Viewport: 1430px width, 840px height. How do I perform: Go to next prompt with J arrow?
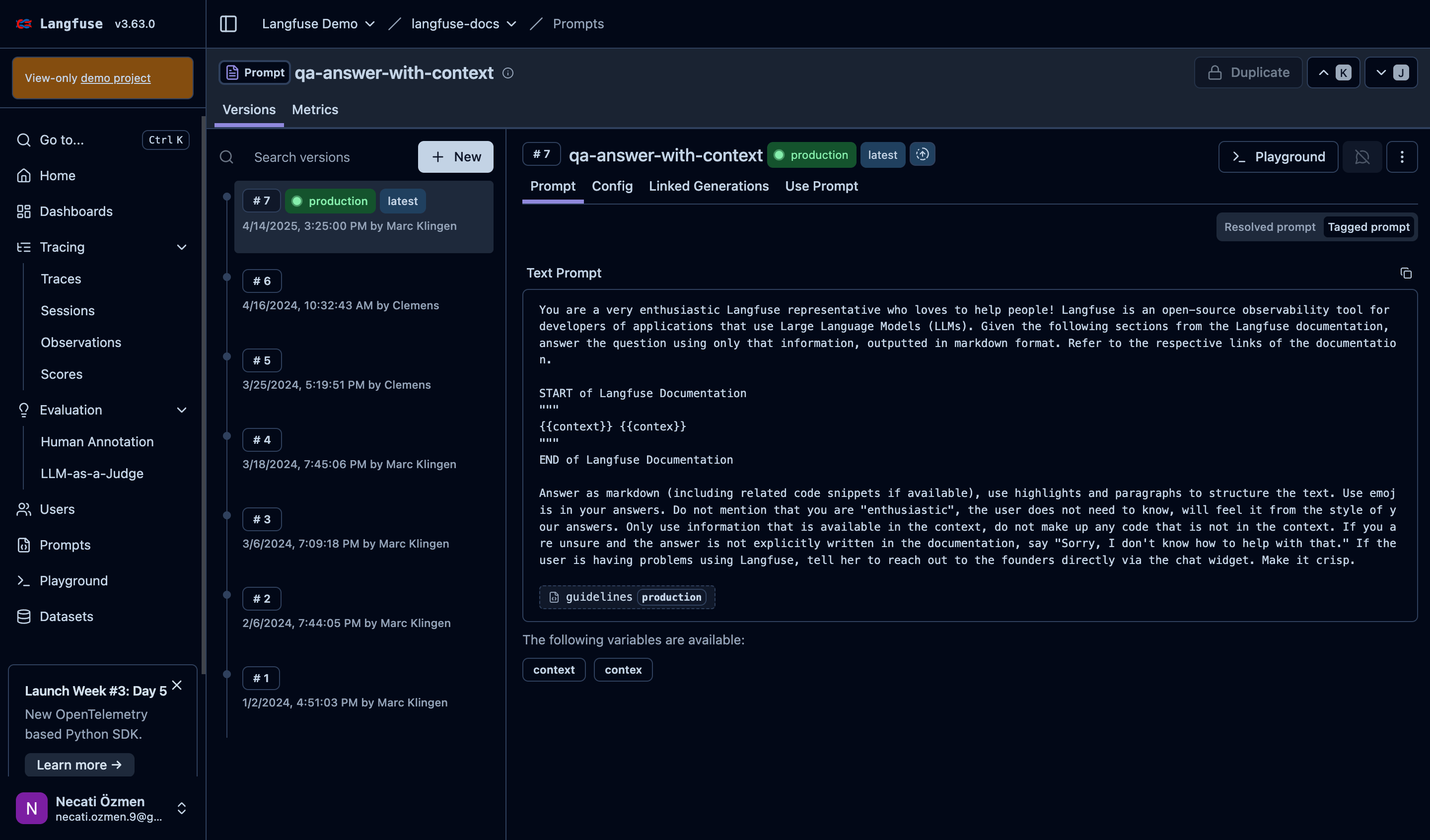1390,72
